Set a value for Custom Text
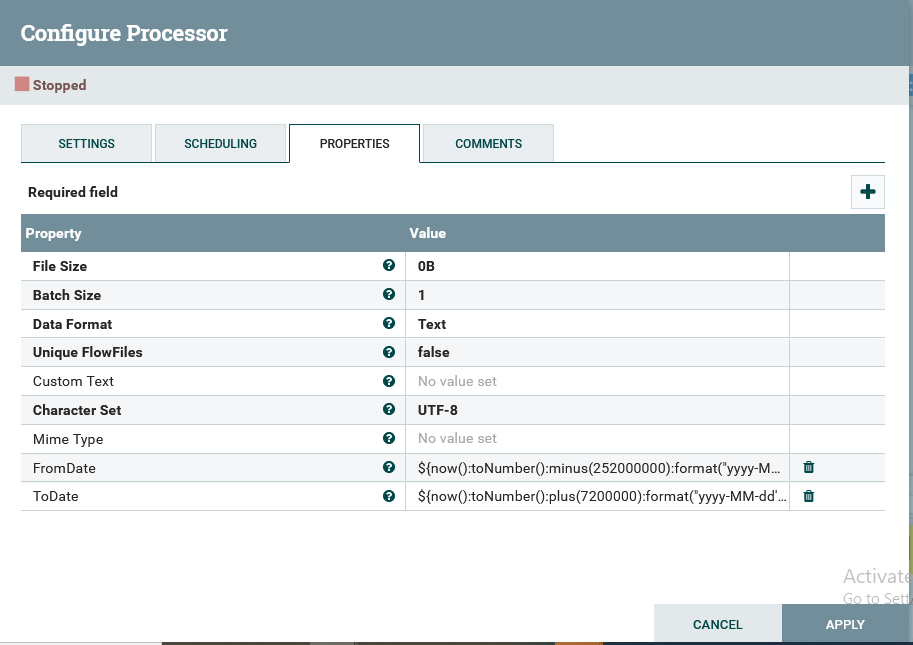913x645 pixels. point(597,381)
